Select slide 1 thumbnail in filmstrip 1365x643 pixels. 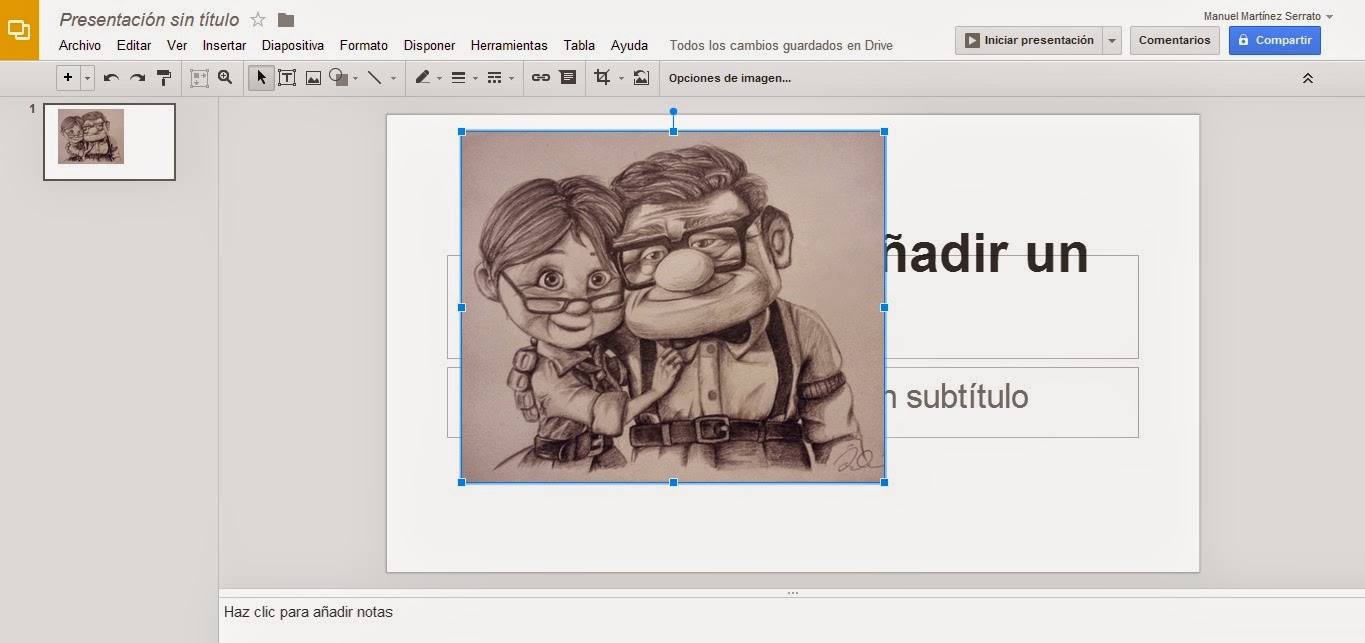point(109,142)
